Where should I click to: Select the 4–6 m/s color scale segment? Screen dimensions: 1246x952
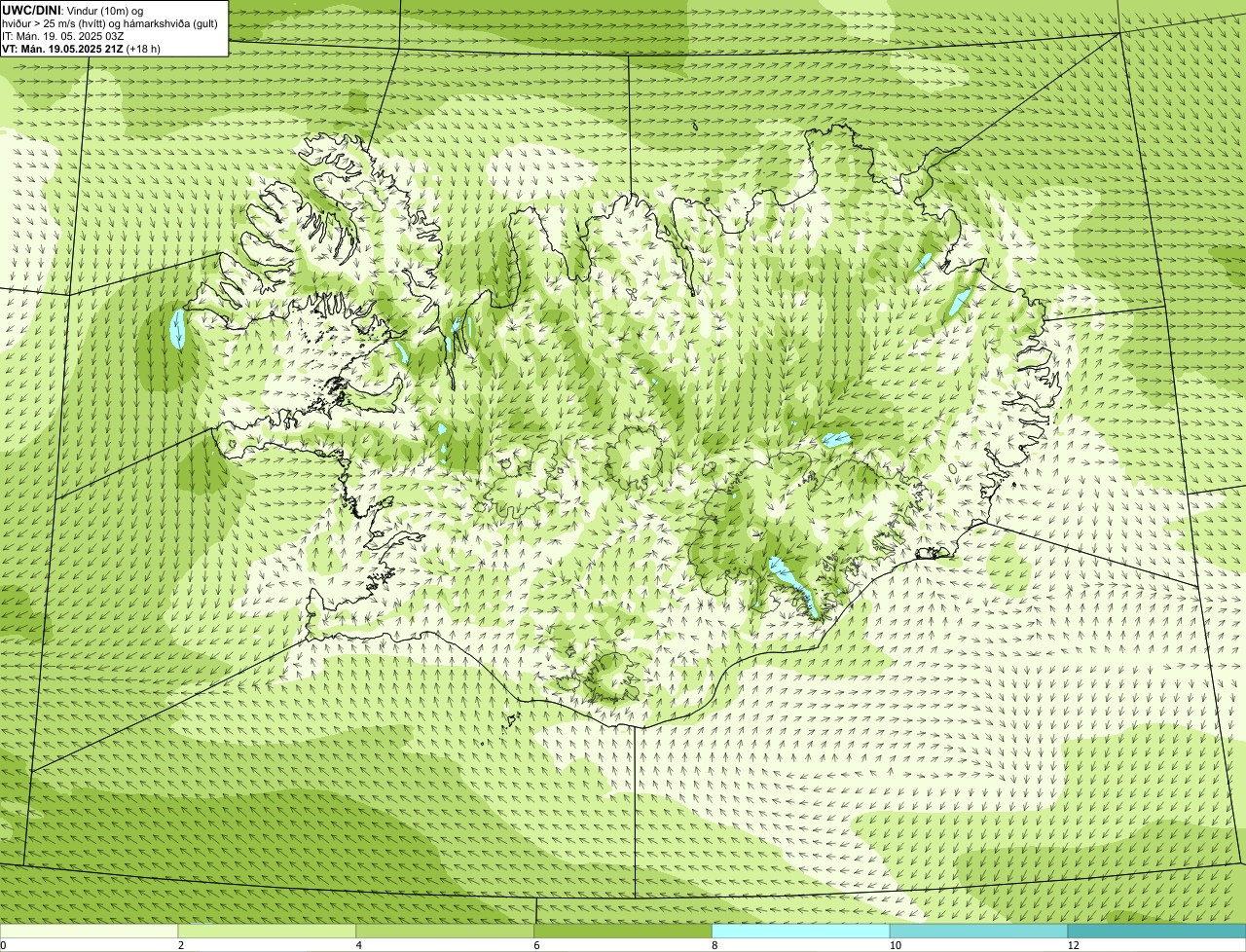[x=445, y=931]
